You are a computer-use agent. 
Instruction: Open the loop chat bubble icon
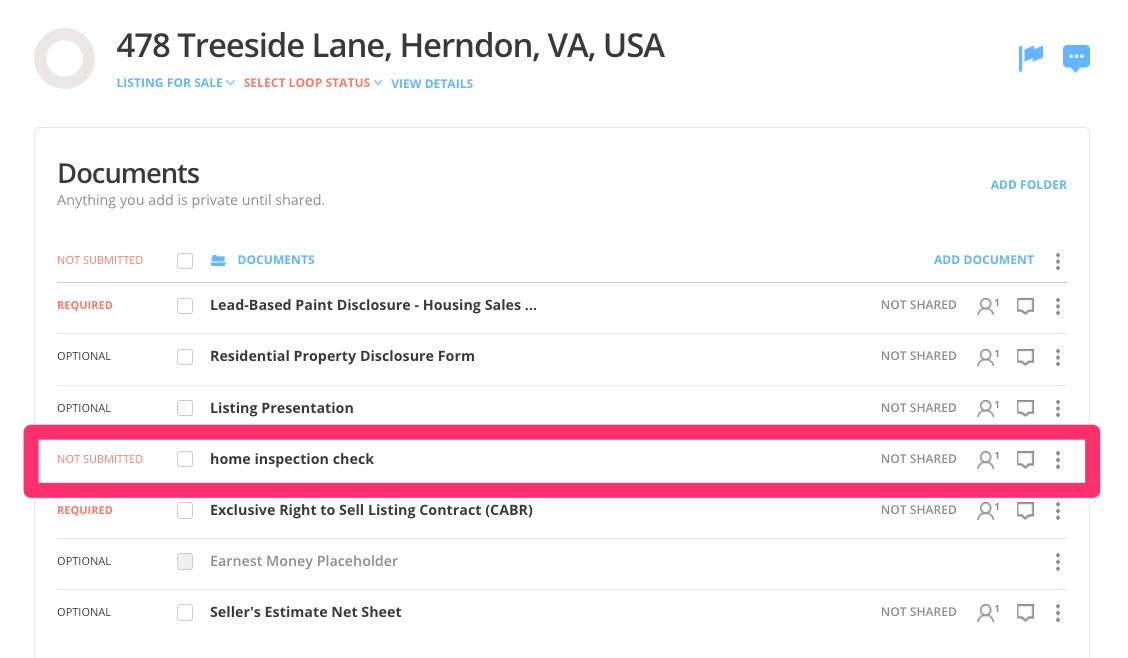tap(1076, 59)
